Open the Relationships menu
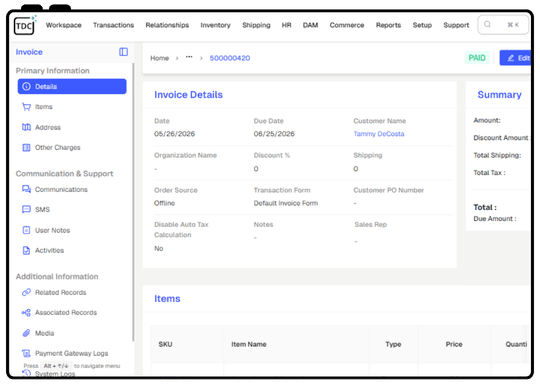 point(167,25)
